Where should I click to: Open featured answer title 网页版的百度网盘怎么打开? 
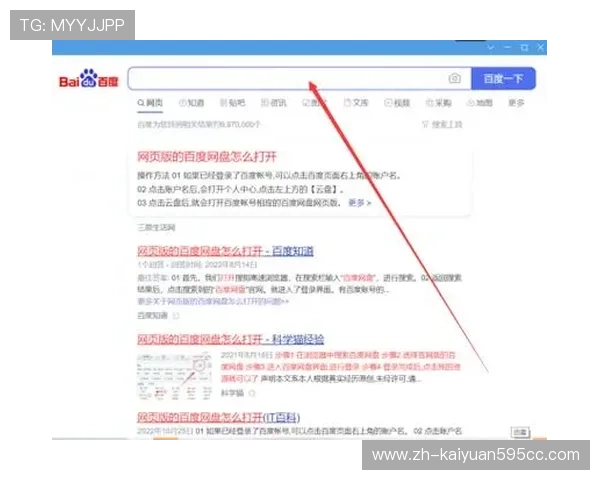207,157
